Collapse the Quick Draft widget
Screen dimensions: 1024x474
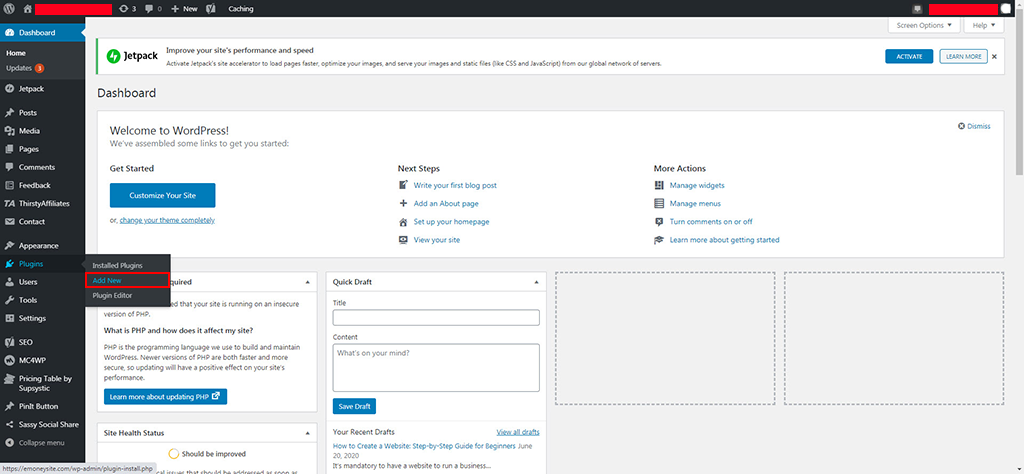pyautogui.click(x=536, y=282)
